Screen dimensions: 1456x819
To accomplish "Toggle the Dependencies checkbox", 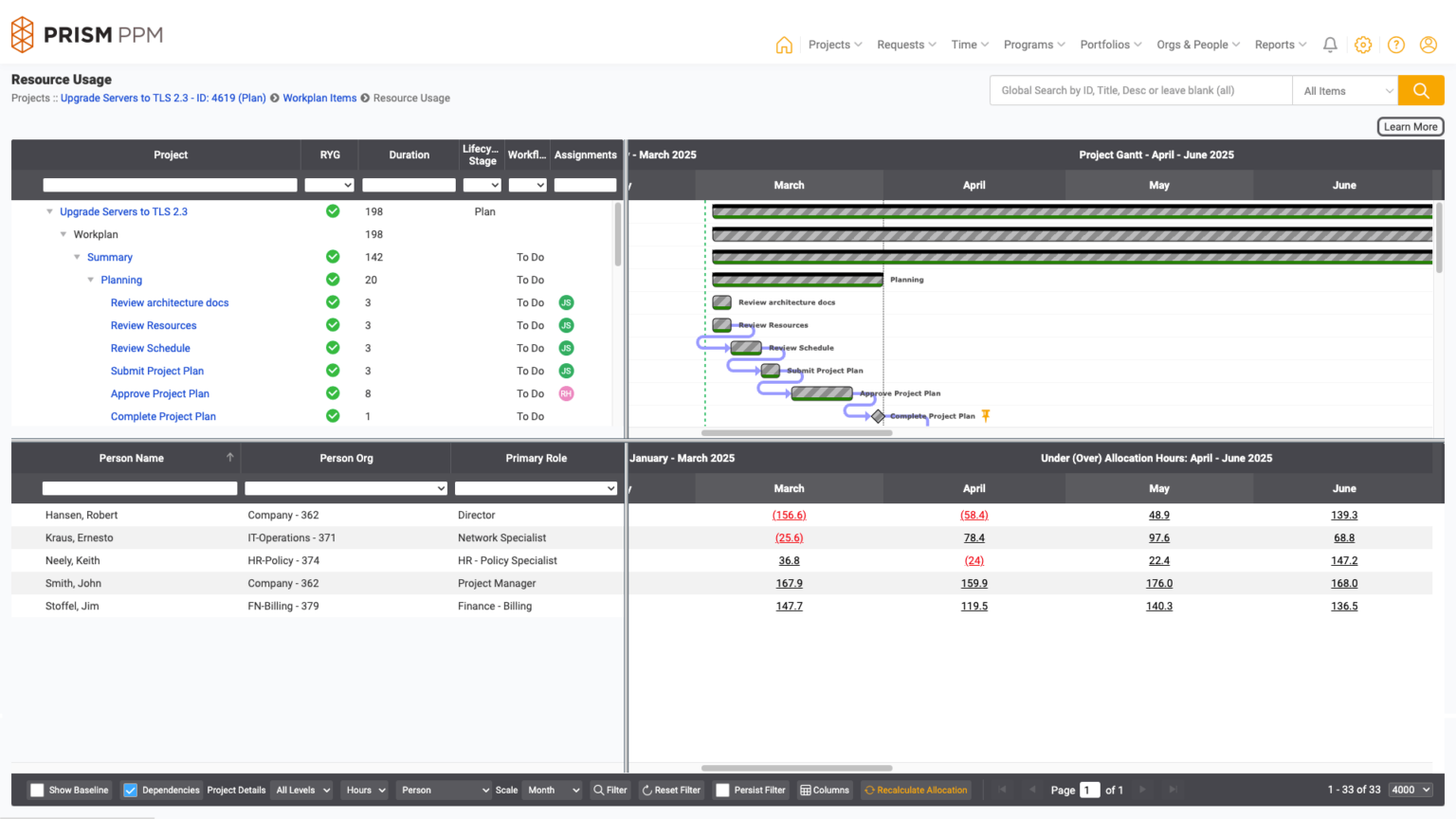I will [131, 790].
